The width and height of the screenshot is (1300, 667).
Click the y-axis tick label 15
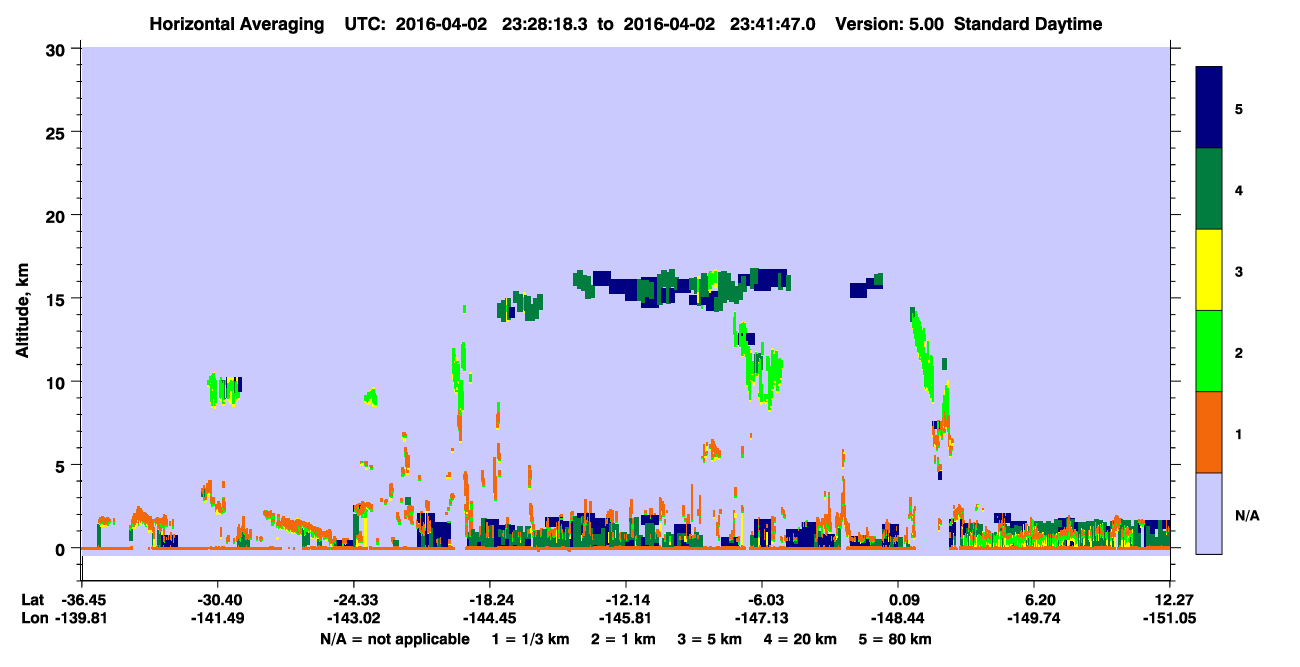coord(58,299)
